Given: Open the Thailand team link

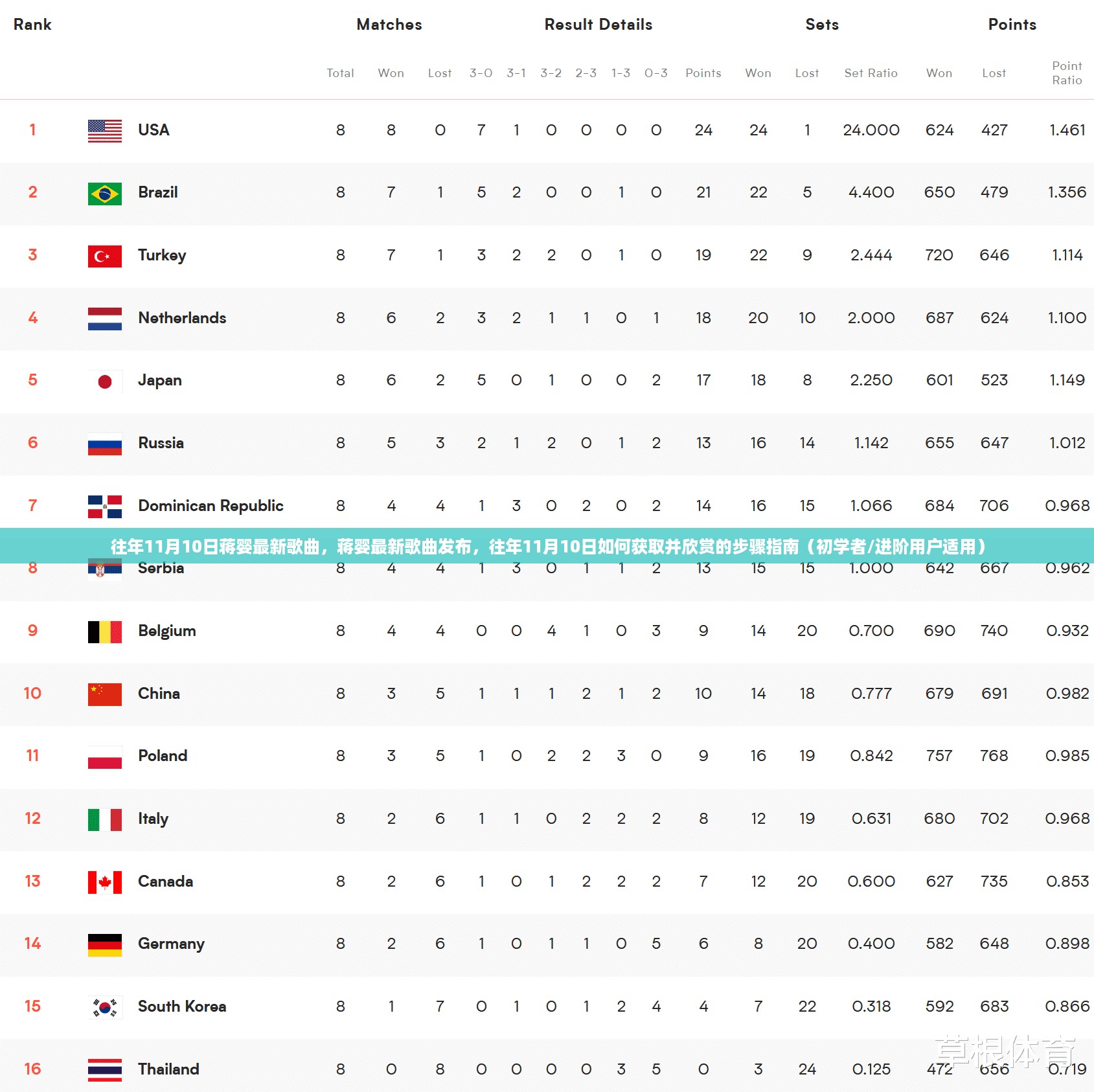Looking at the screenshot, I should [168, 1069].
